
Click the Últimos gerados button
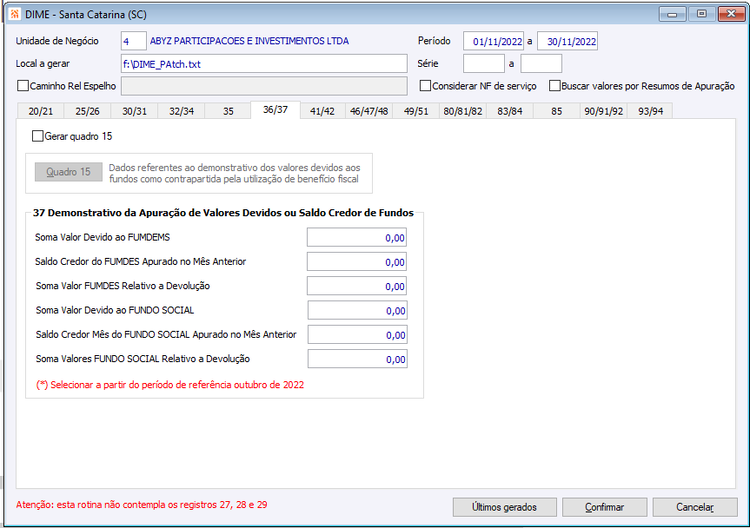pyautogui.click(x=505, y=507)
